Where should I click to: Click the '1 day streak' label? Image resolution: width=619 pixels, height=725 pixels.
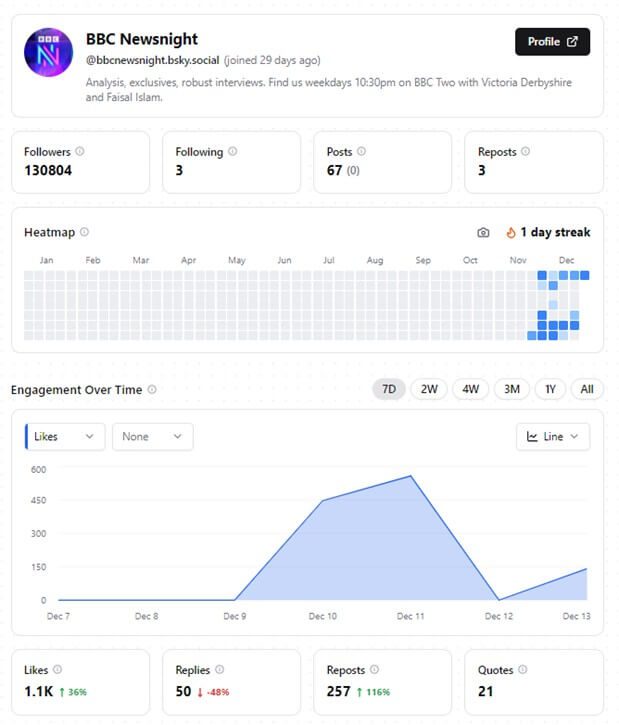(555, 232)
